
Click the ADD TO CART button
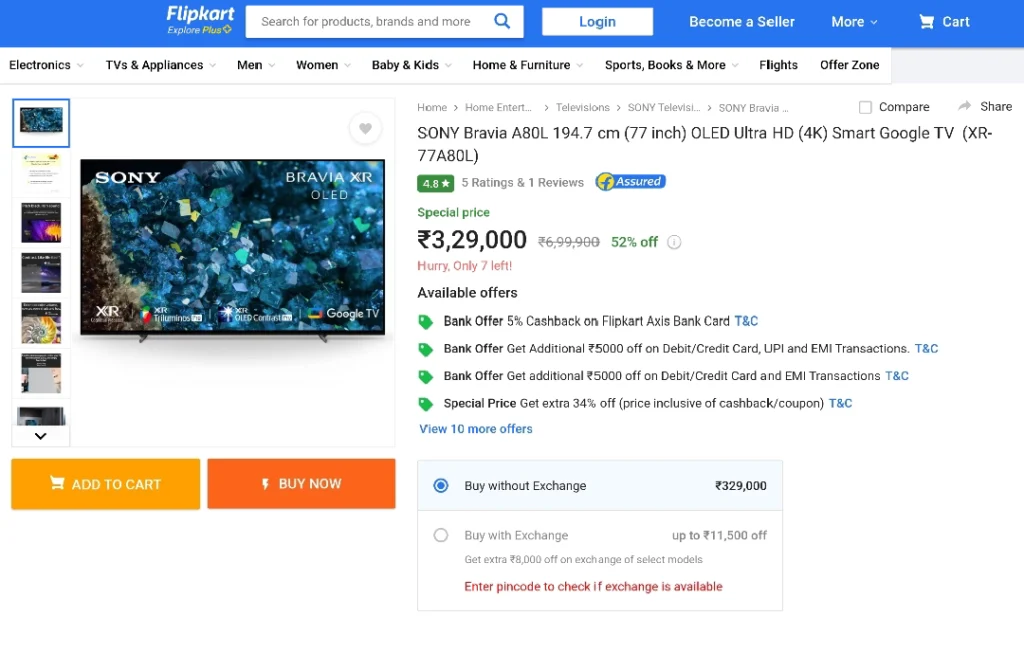pos(106,484)
